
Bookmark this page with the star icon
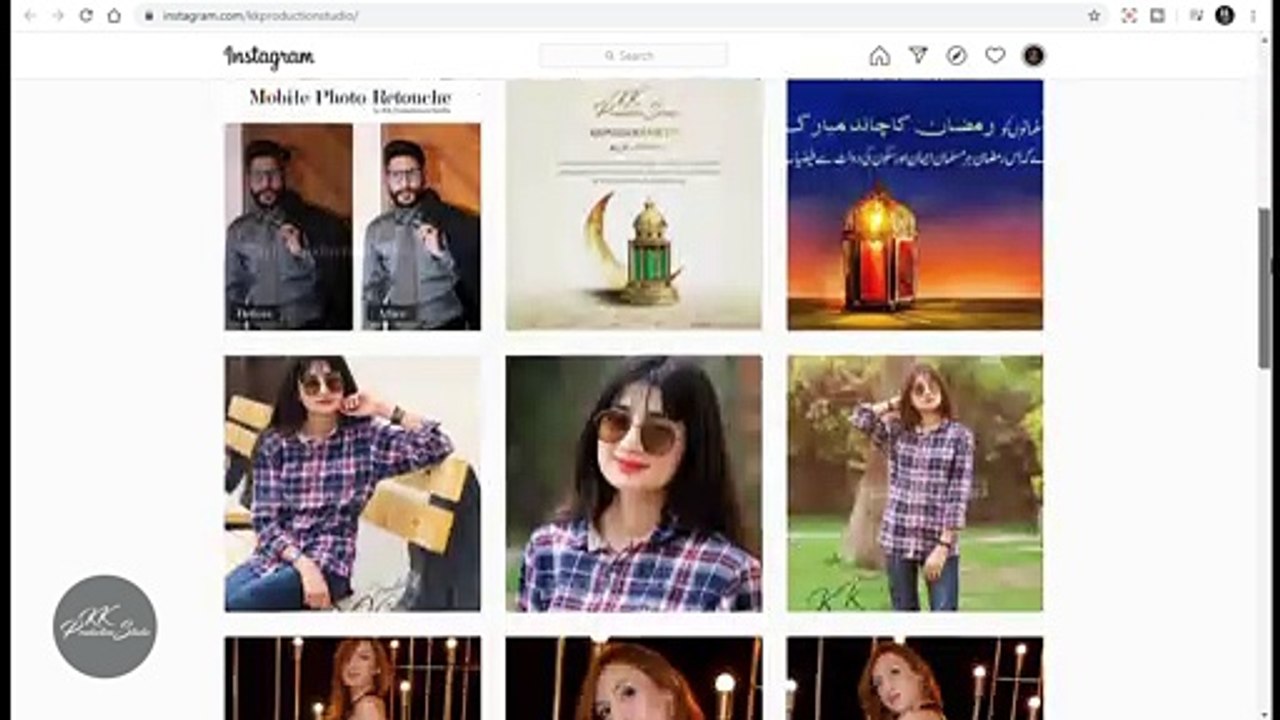1094,16
